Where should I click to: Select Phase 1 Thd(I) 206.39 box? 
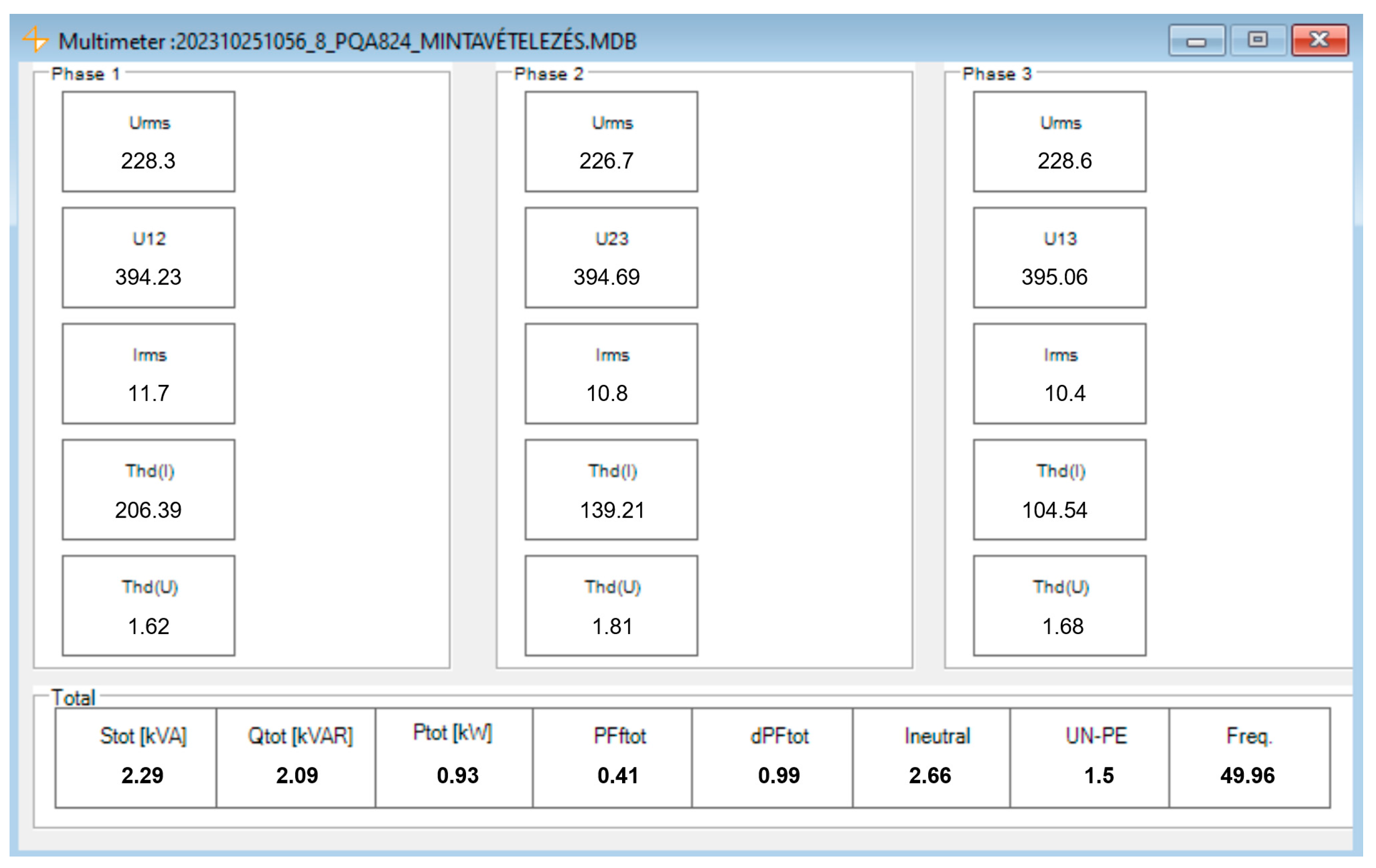(x=148, y=490)
